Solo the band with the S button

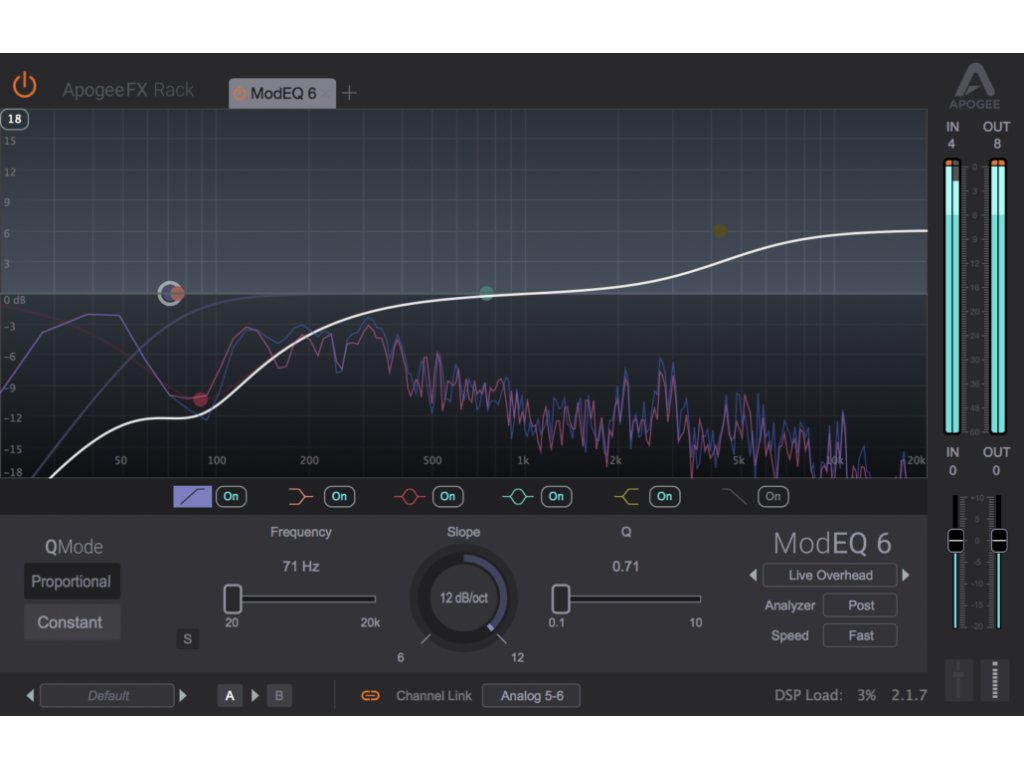coord(187,639)
